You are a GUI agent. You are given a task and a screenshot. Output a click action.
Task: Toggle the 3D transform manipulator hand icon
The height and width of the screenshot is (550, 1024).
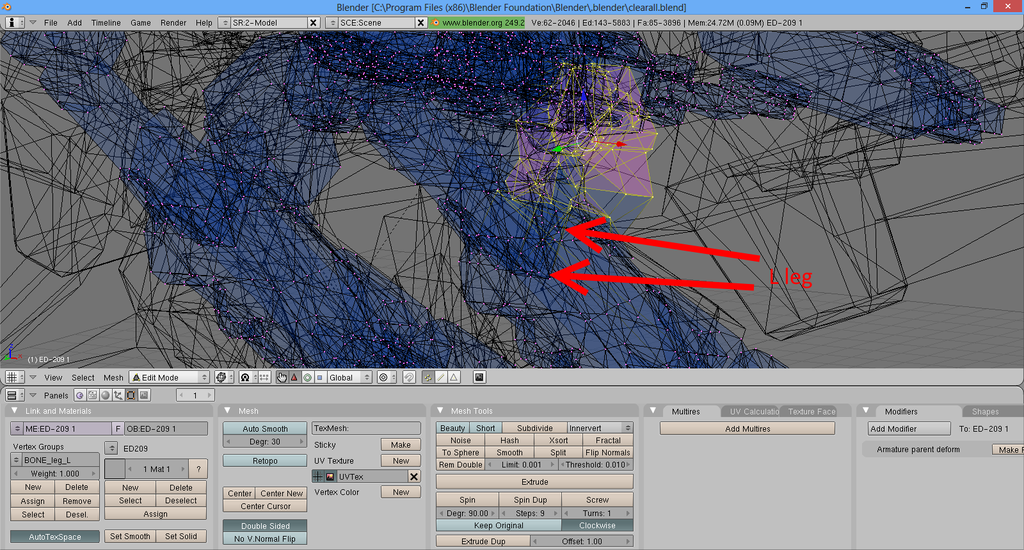281,378
